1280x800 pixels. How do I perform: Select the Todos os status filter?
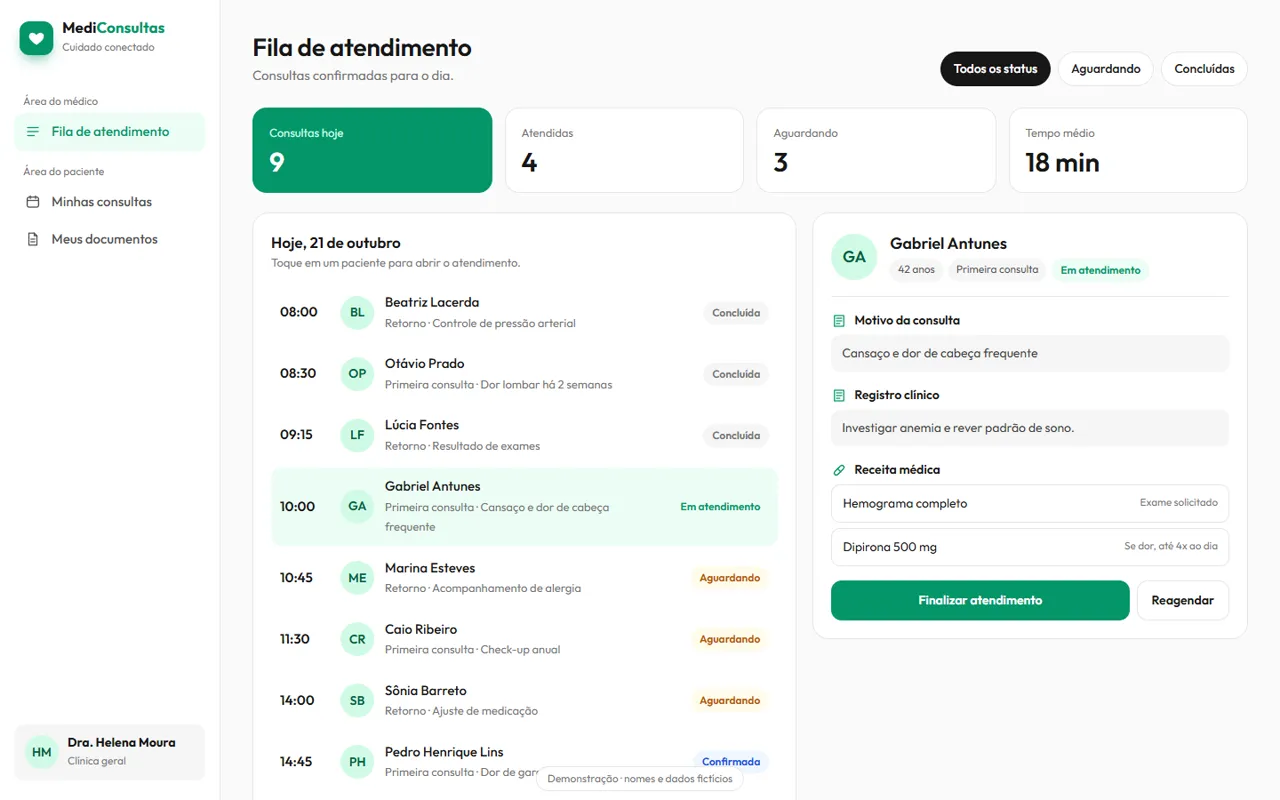click(x=995, y=69)
